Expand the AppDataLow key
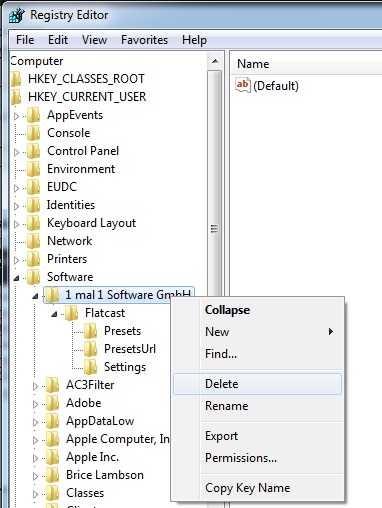The width and height of the screenshot is (382, 508). coord(35,422)
